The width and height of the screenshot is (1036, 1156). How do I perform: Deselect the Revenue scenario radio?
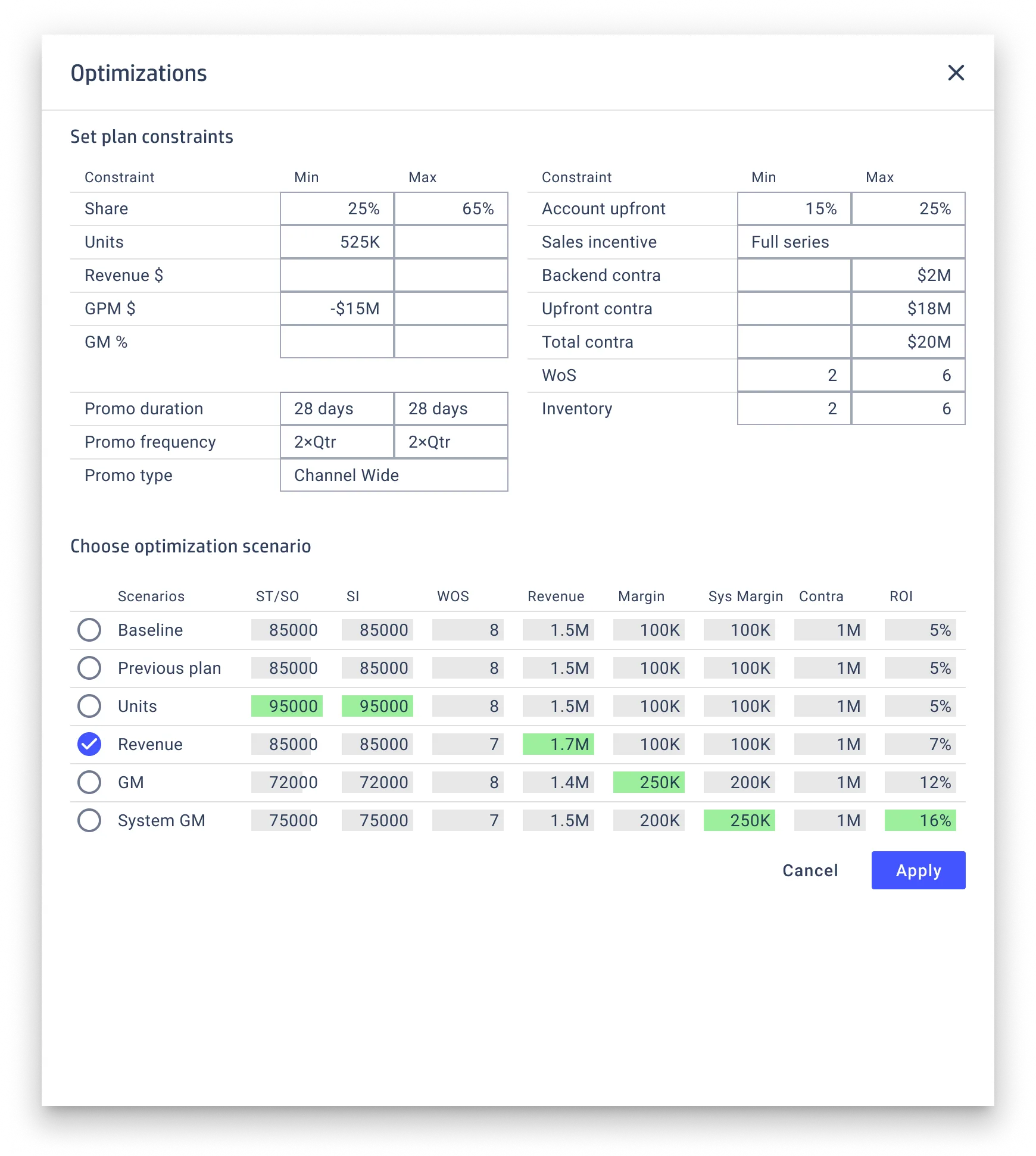point(89,743)
